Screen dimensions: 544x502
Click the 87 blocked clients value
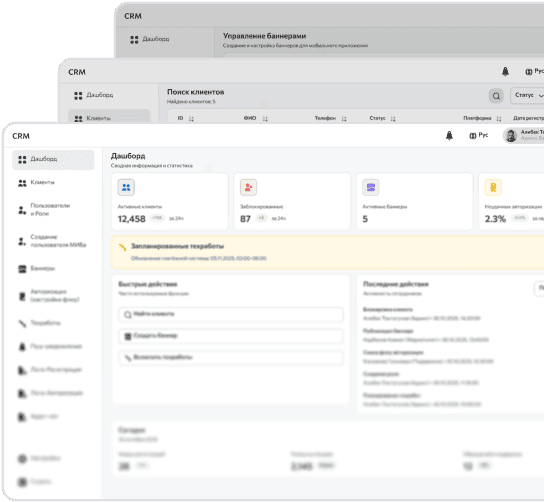point(245,219)
